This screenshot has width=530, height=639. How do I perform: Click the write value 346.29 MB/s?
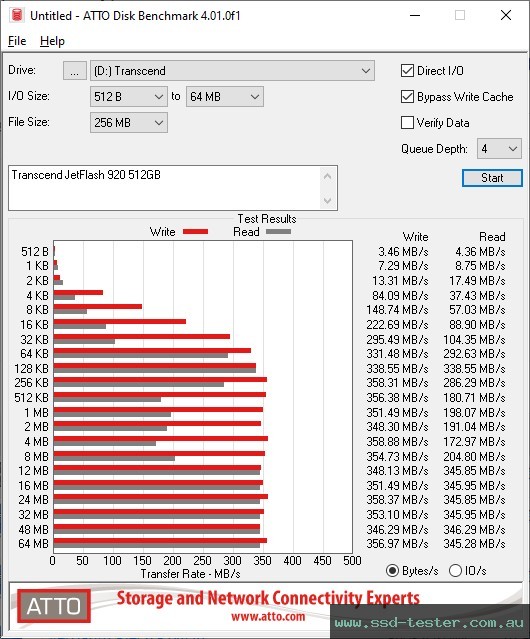point(397,530)
